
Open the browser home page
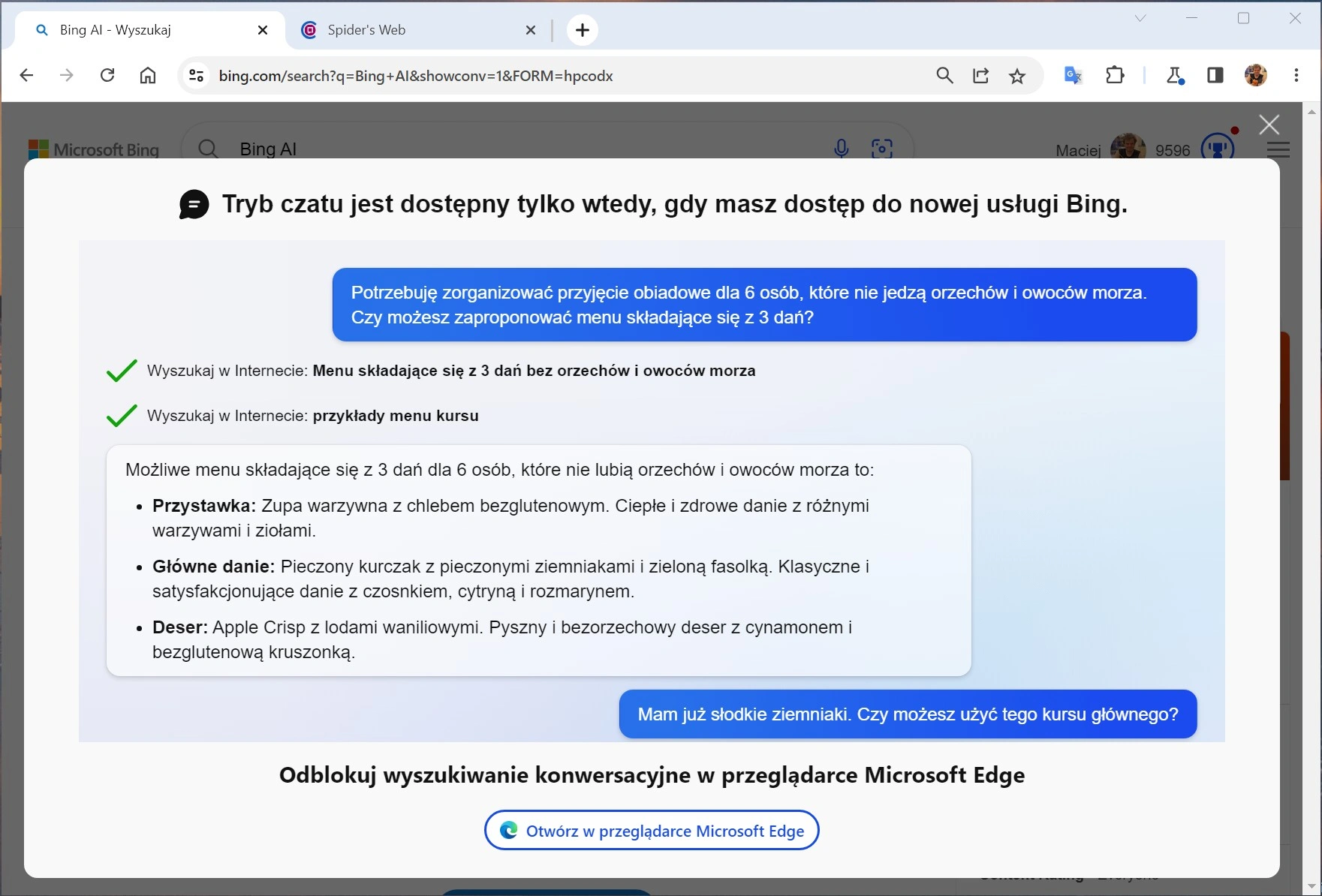(148, 75)
